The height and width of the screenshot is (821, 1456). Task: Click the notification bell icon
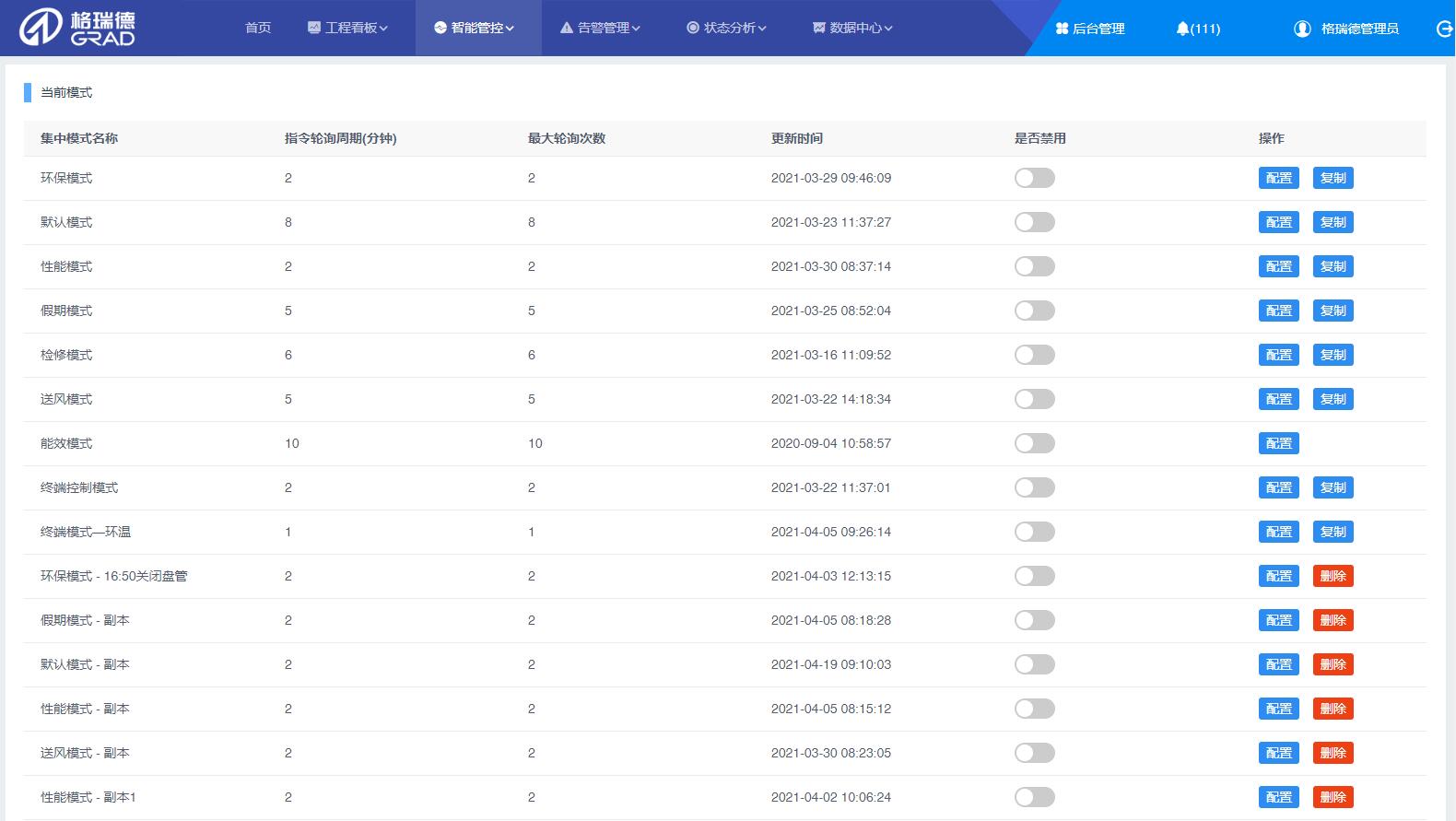pyautogui.click(x=1182, y=29)
